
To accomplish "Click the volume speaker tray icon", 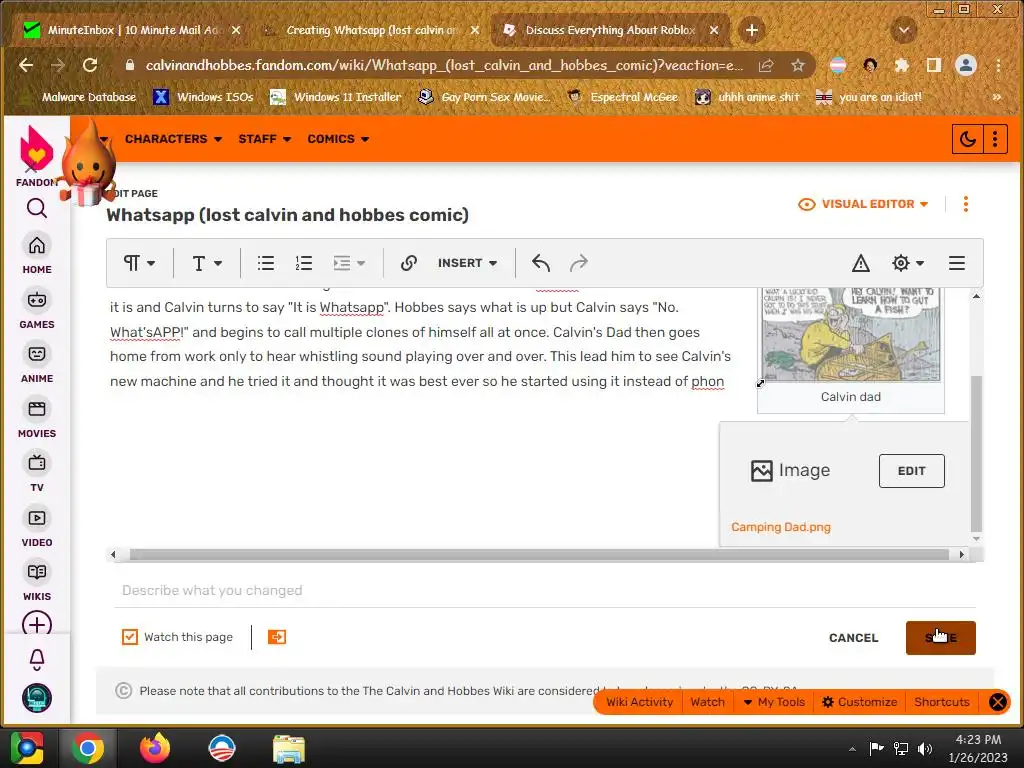I will [925, 748].
